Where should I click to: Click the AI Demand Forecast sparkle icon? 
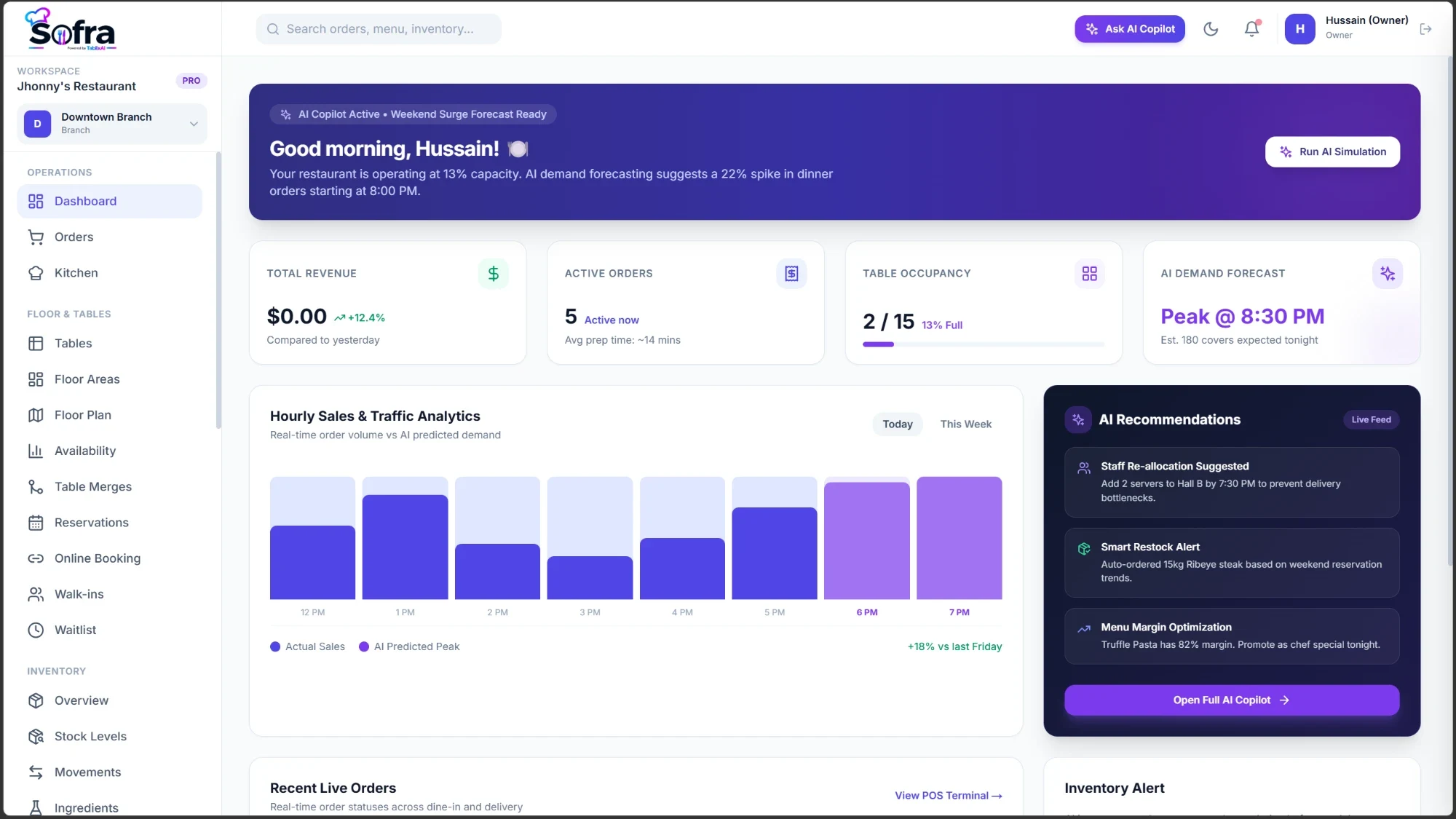click(1388, 274)
